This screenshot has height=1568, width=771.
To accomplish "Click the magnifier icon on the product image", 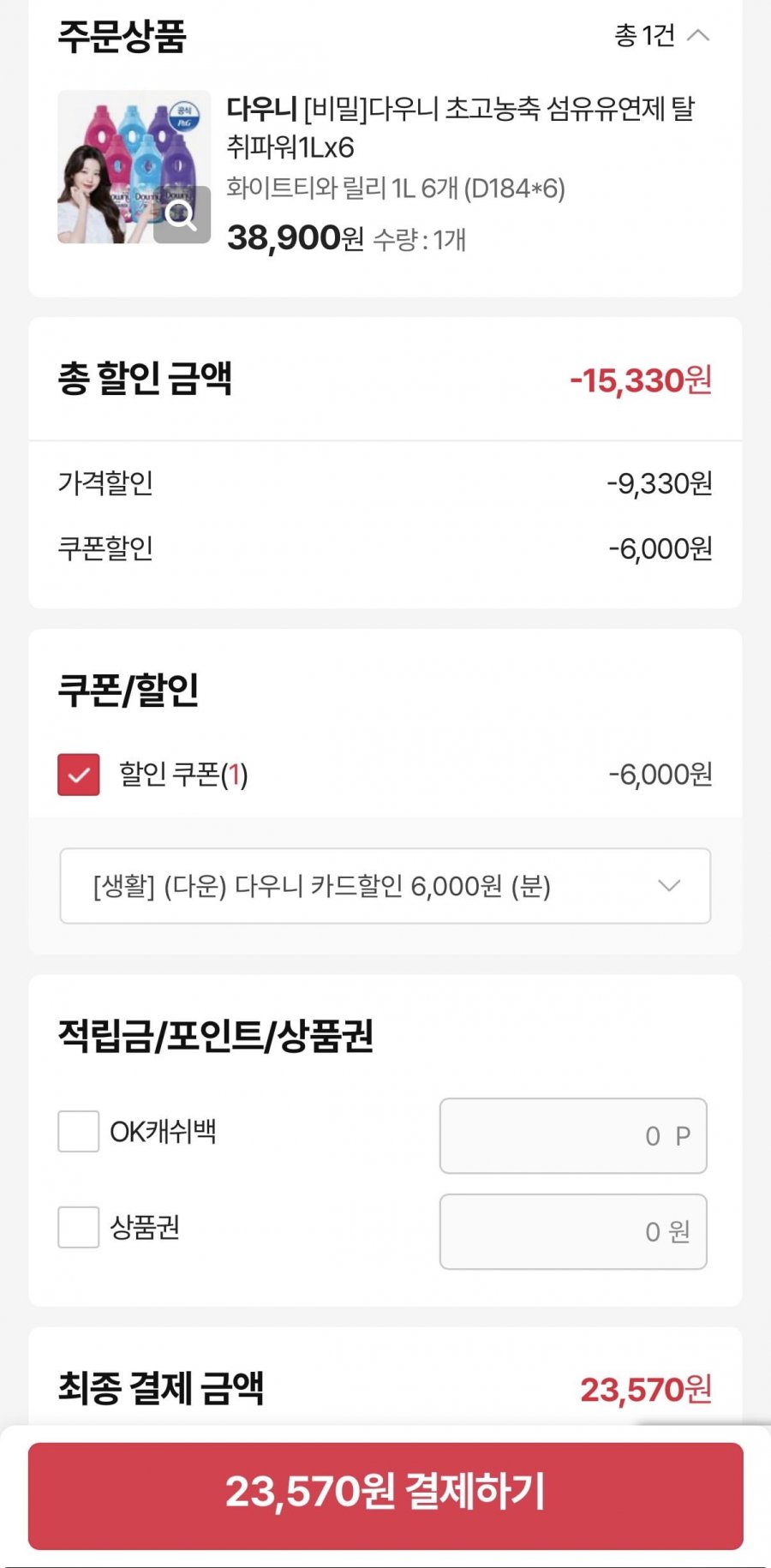I will [x=182, y=215].
